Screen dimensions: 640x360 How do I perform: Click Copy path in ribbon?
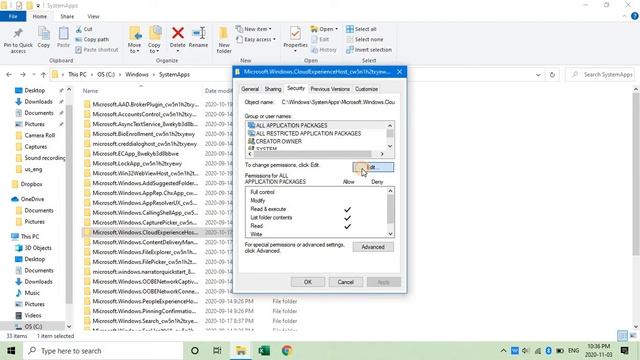[x=92, y=40]
